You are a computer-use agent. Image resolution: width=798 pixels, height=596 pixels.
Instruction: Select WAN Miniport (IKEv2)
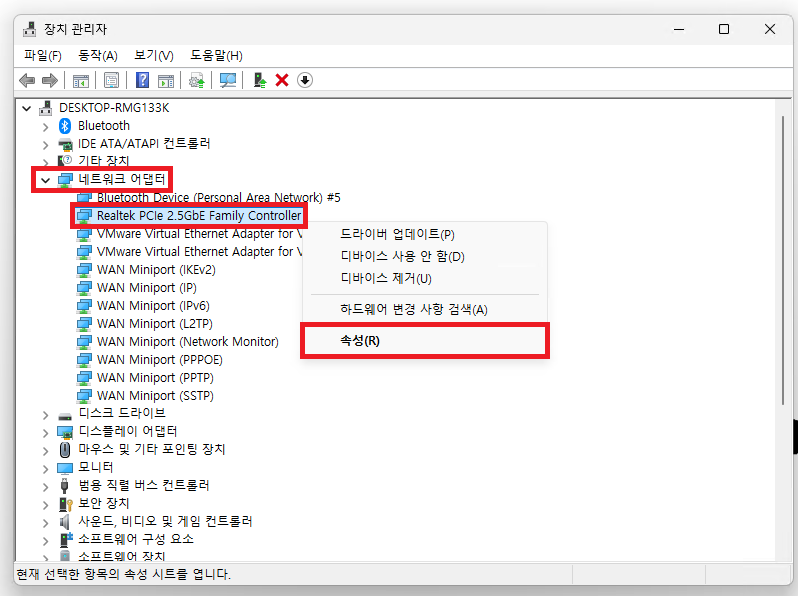156,270
